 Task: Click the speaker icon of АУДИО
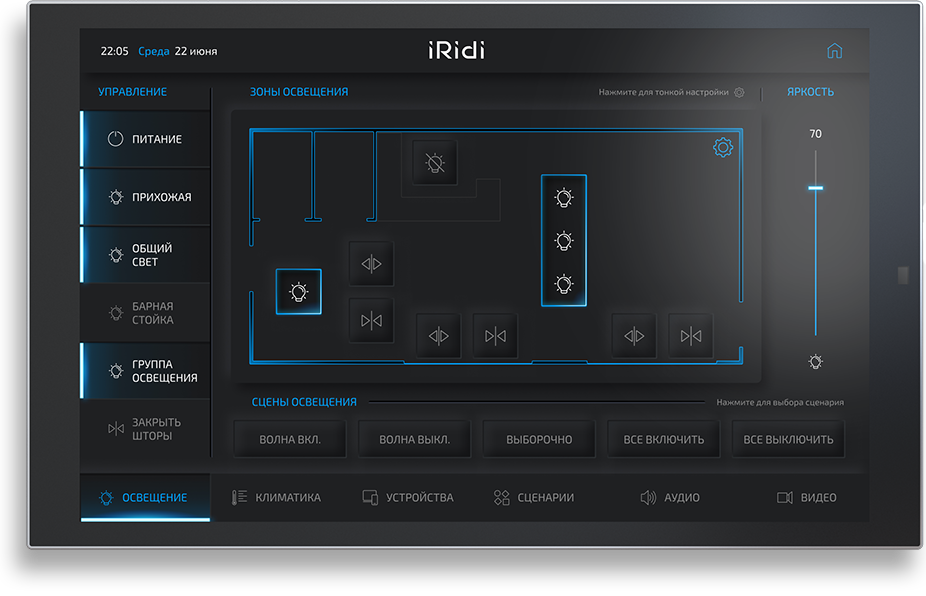tap(648, 497)
